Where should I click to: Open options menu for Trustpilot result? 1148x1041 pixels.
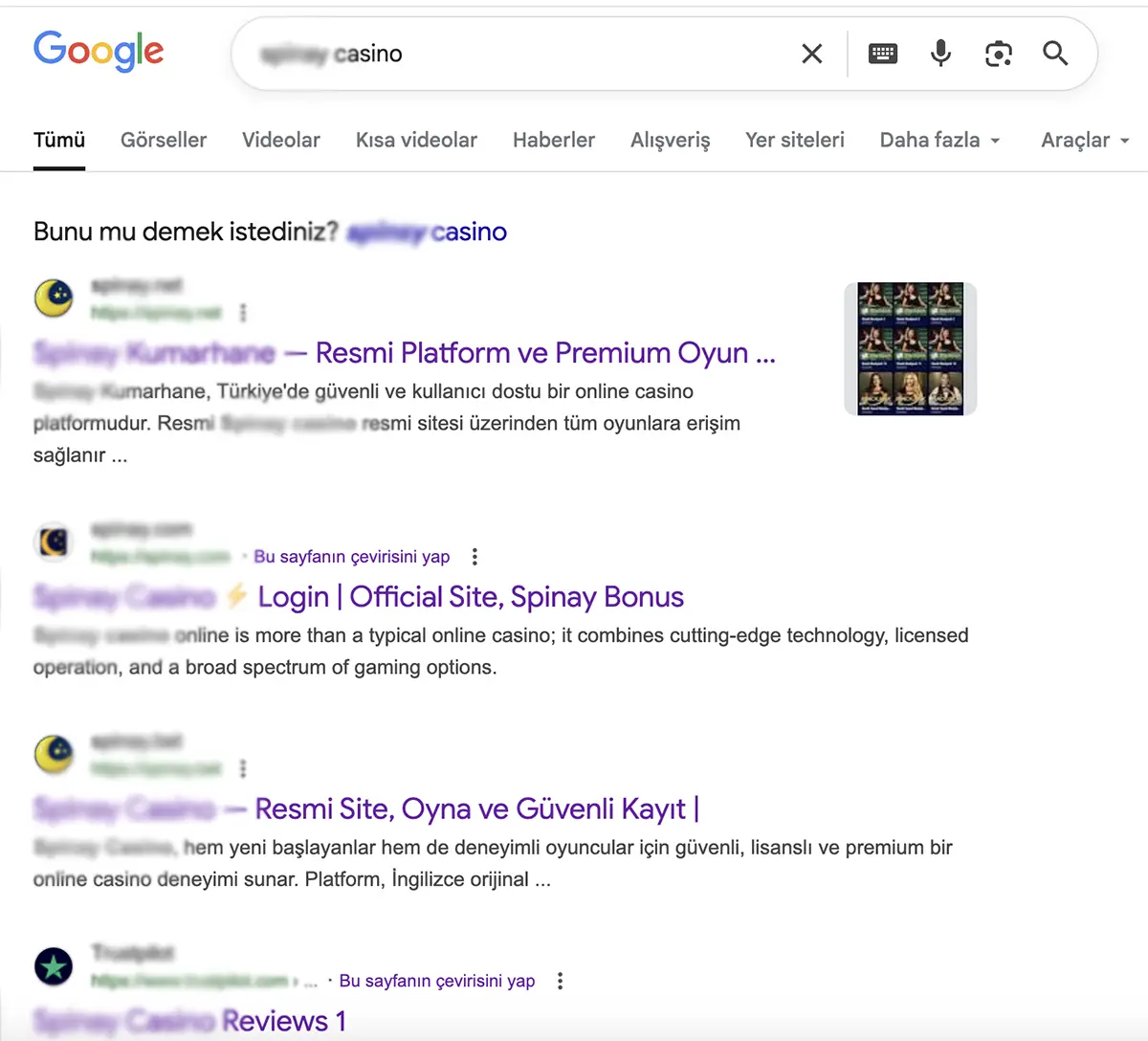561,981
